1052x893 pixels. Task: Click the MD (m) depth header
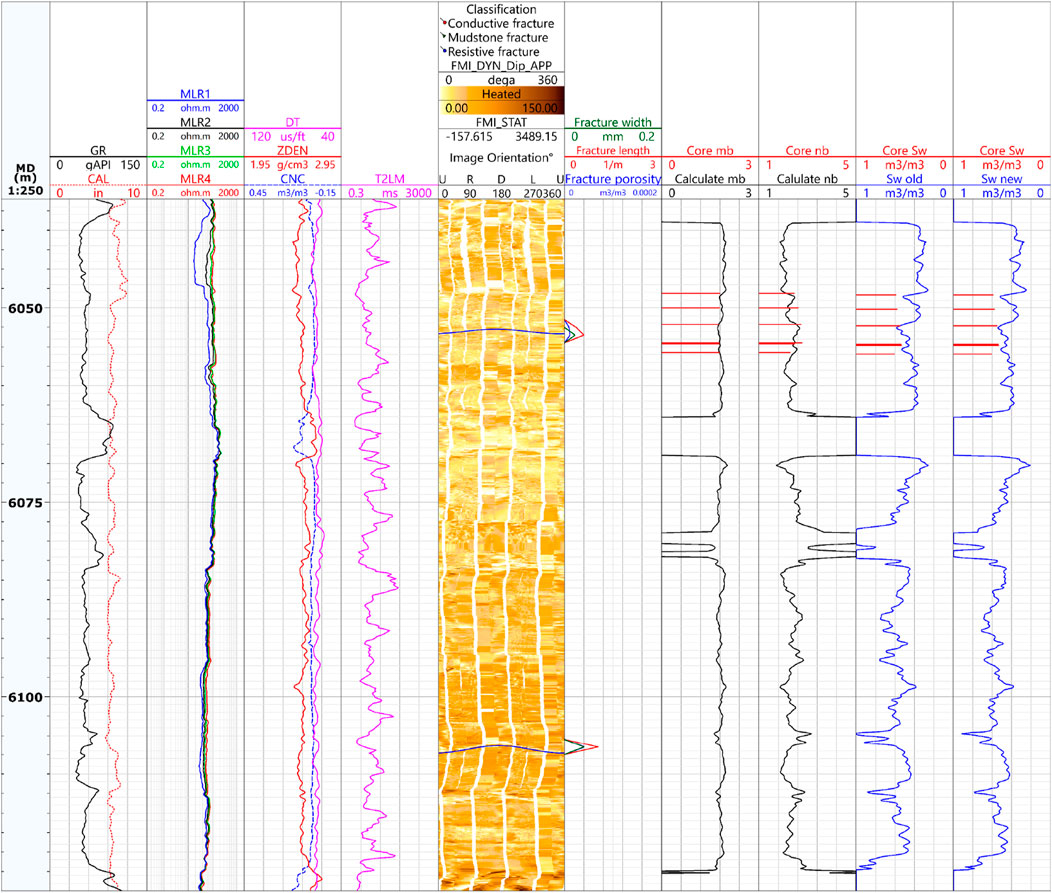[25, 173]
